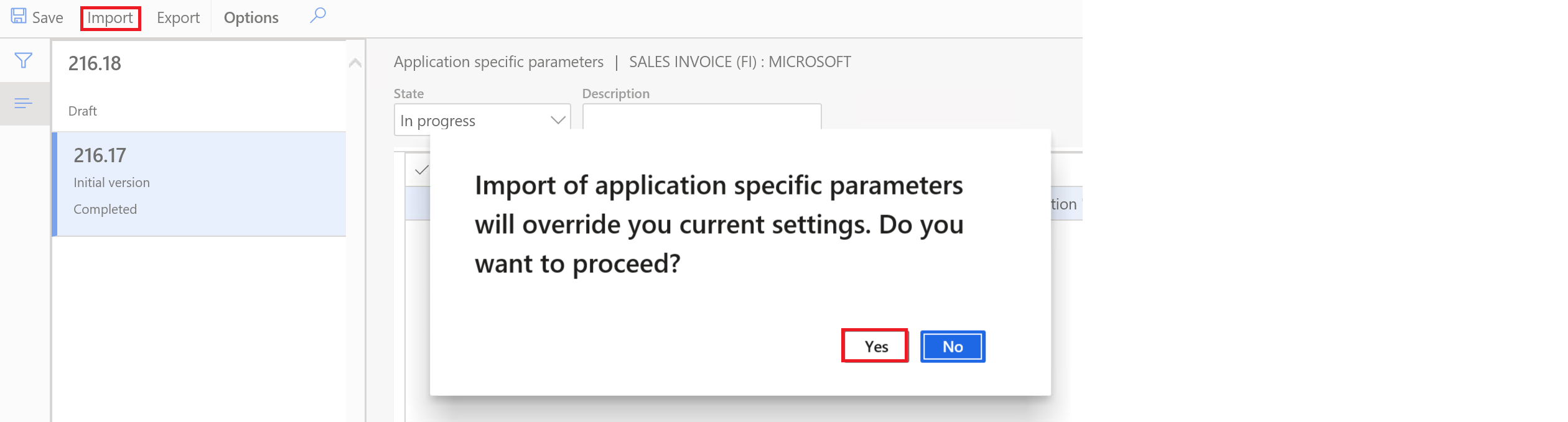The height and width of the screenshot is (422, 1568).
Task: Open the search magnifier icon
Action: tap(318, 16)
